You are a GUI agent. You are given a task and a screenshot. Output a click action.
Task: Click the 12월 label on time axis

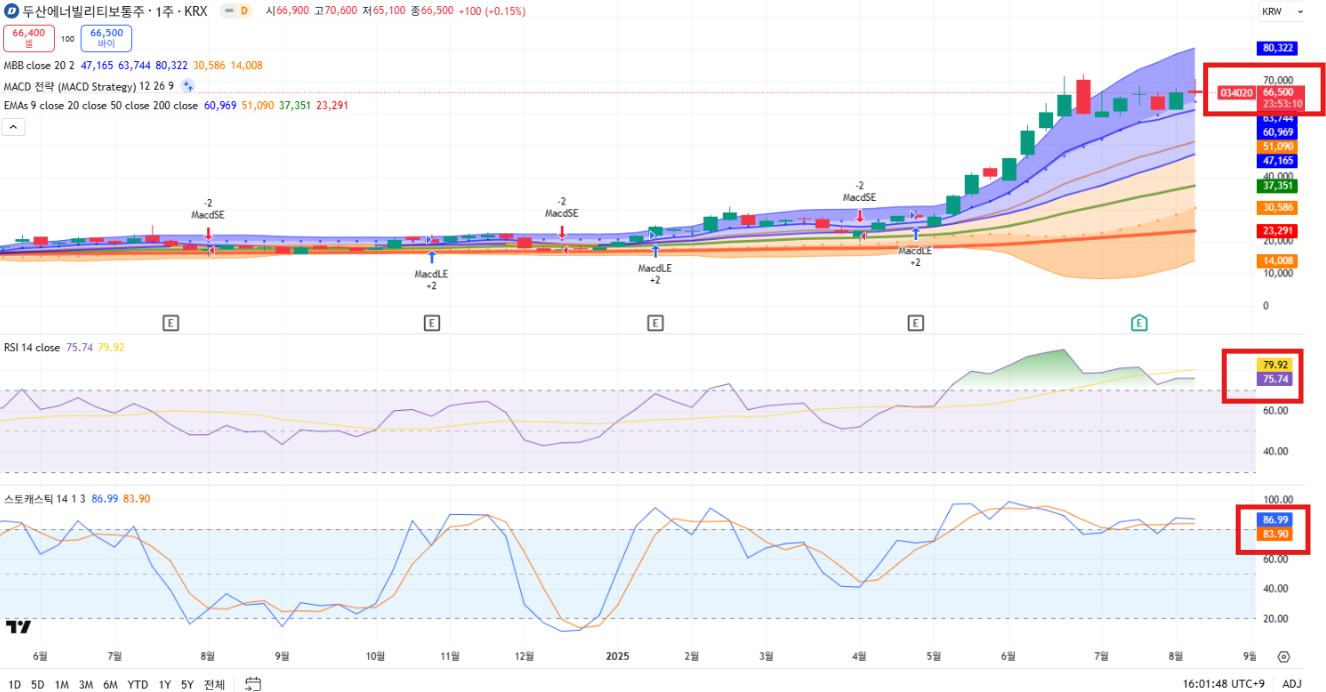[x=525, y=657]
